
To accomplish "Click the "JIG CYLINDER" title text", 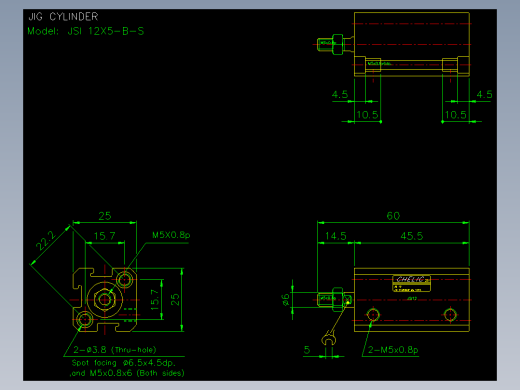I will (63, 17).
